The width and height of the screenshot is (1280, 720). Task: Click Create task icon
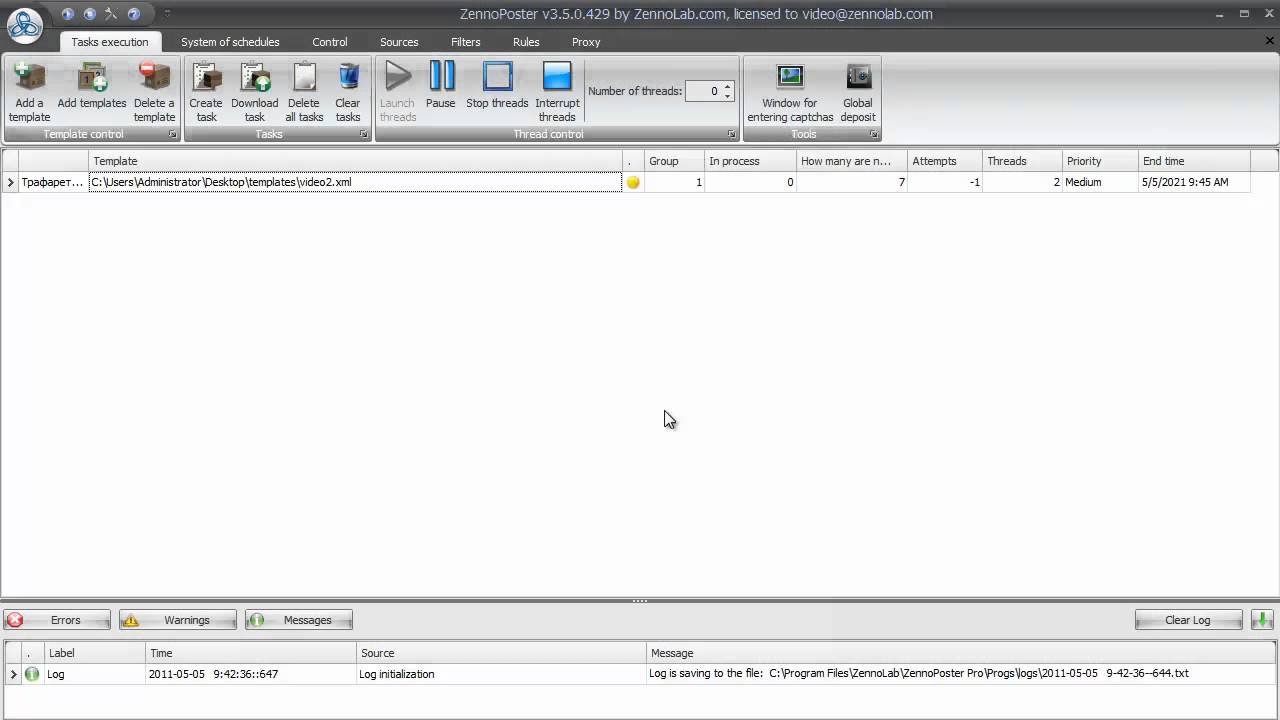[206, 77]
